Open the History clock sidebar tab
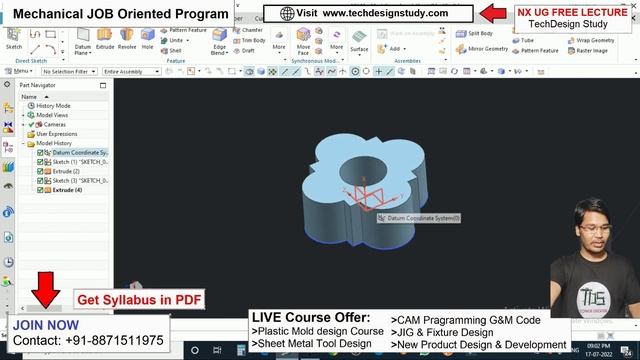Image resolution: width=640 pixels, height=360 pixels. [8, 262]
